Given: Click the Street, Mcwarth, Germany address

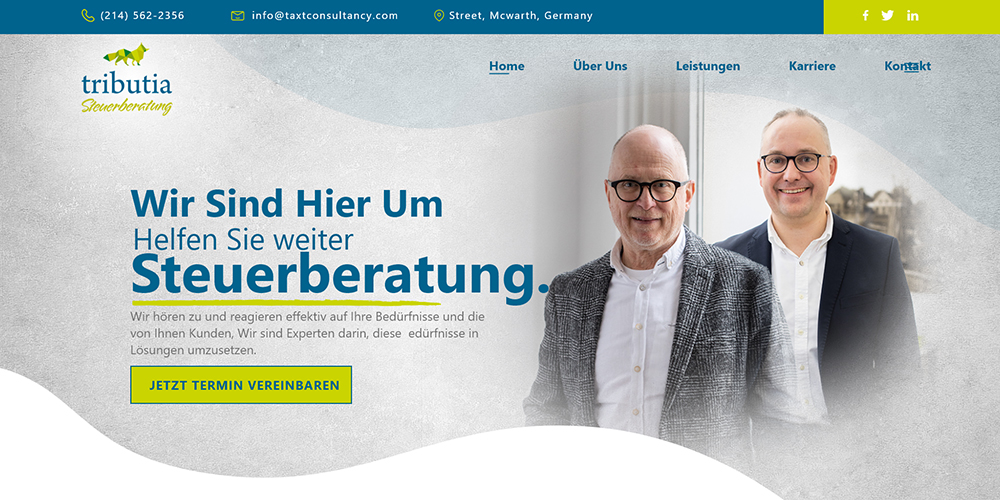Looking at the screenshot, I should tap(521, 16).
